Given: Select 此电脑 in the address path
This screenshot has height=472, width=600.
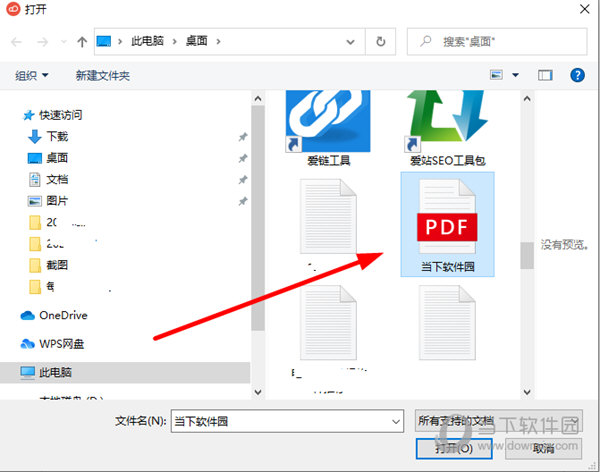Looking at the screenshot, I should point(147,41).
